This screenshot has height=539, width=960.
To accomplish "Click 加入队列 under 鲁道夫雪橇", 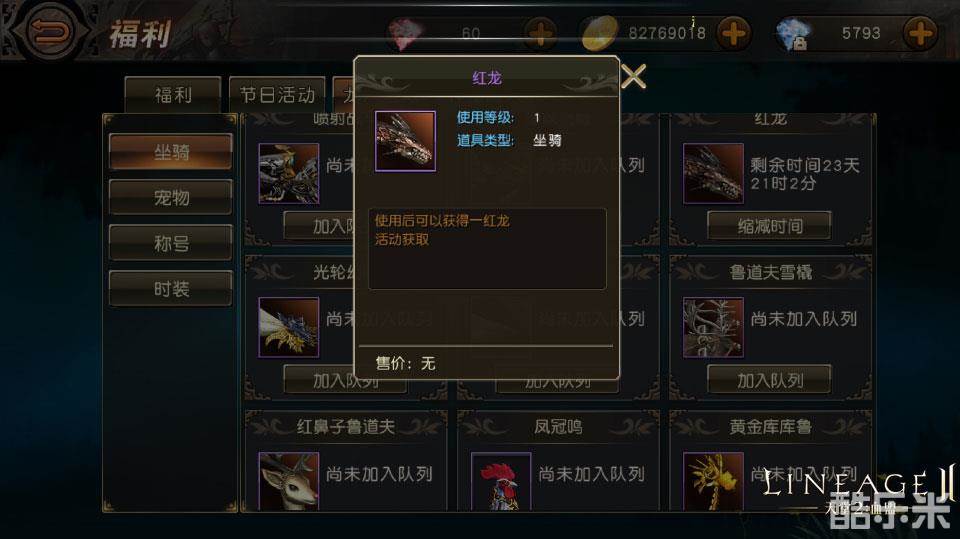I will click(770, 380).
